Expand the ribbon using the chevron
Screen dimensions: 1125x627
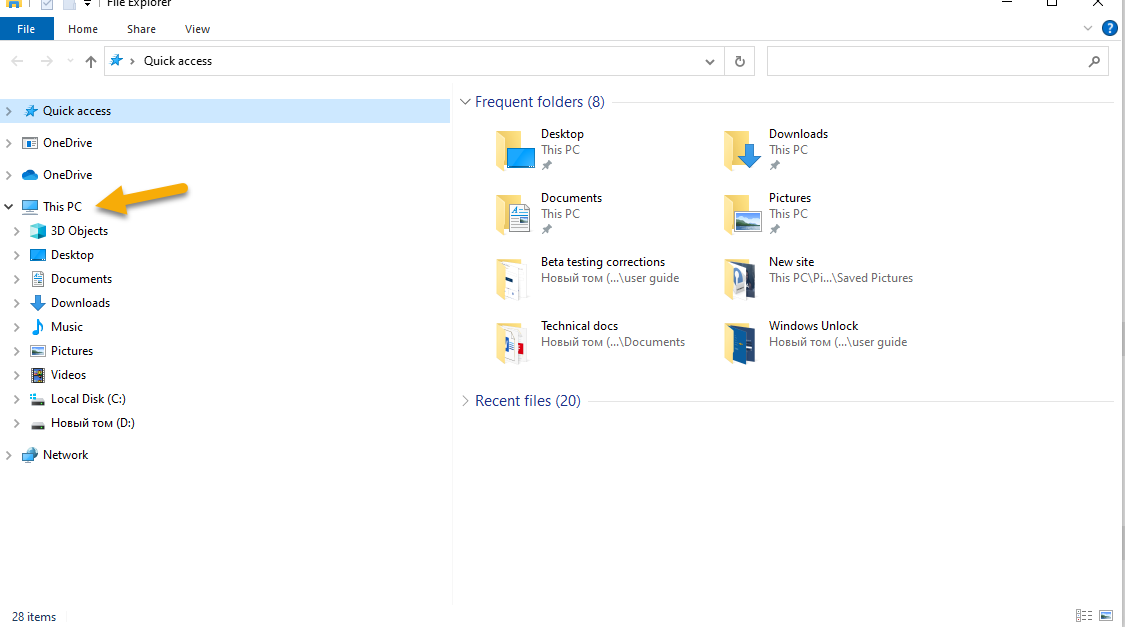(x=1088, y=29)
